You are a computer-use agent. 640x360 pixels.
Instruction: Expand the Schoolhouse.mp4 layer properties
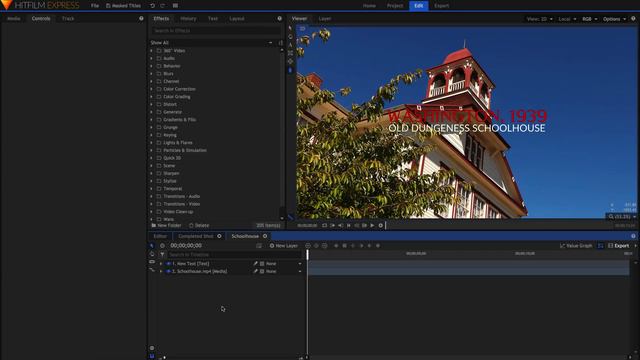coord(161,271)
